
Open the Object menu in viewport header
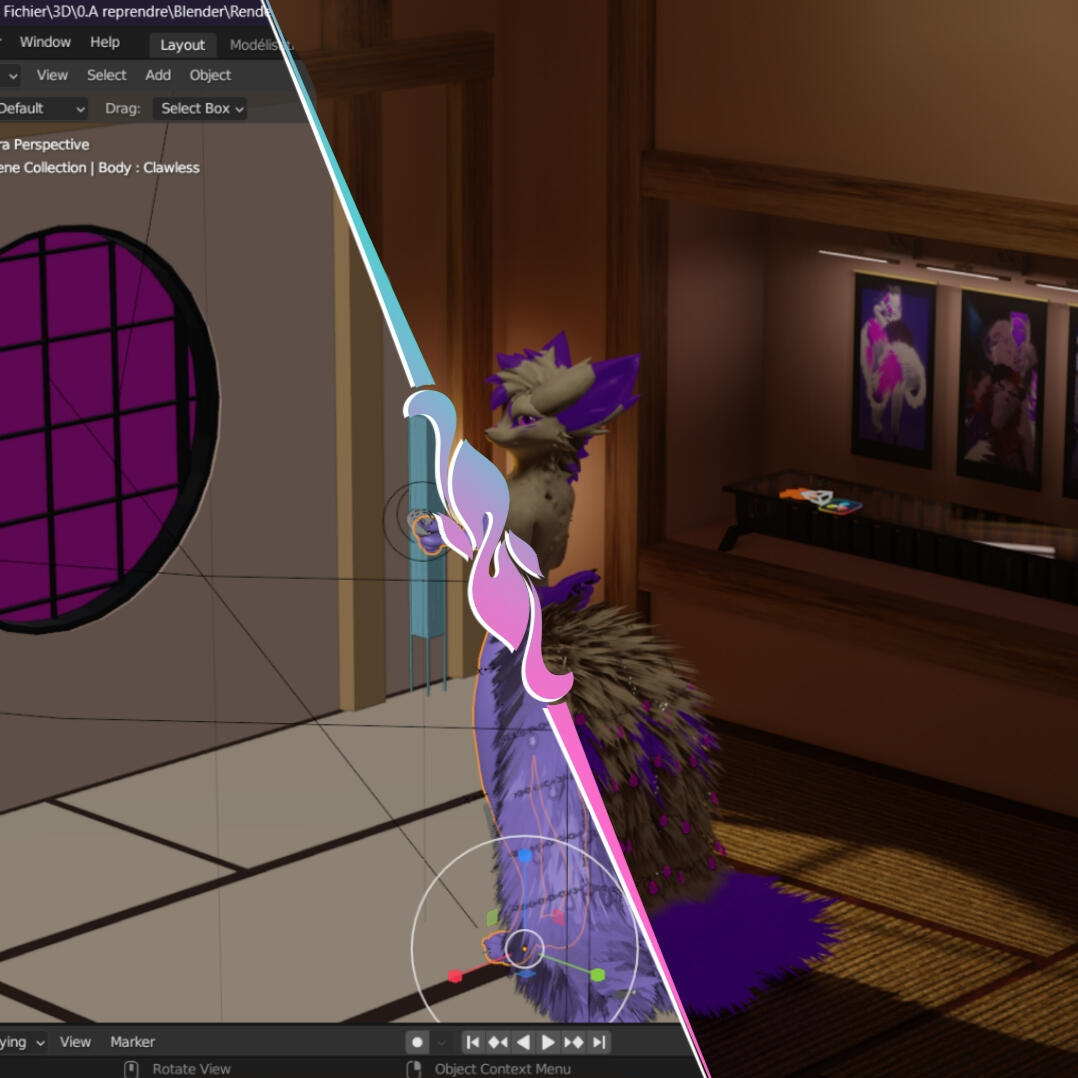pos(210,75)
